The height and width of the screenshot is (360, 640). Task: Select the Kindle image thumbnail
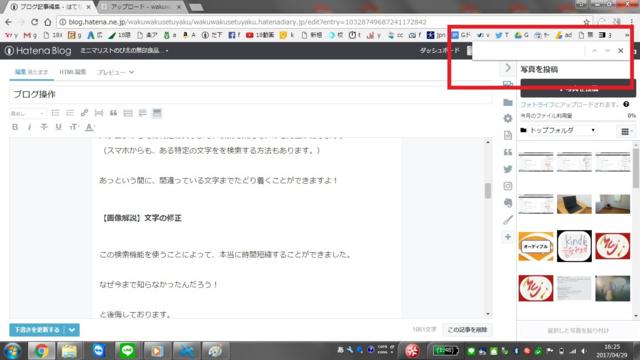coord(574,246)
